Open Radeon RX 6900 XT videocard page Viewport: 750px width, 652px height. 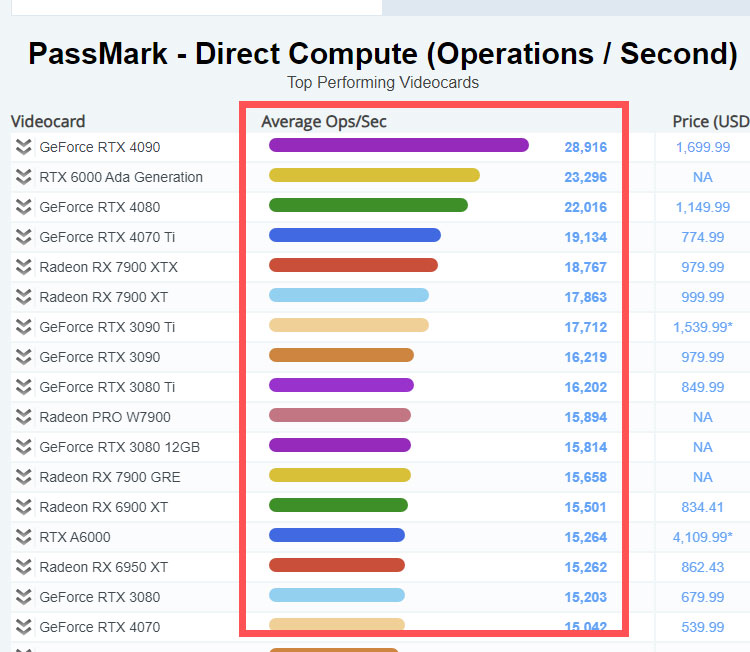coord(104,507)
